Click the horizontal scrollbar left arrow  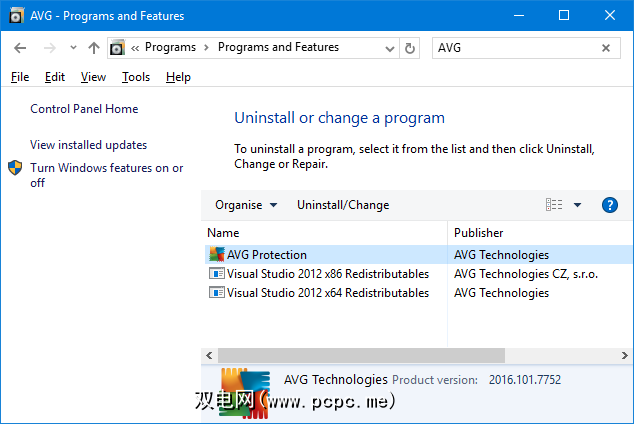click(x=209, y=356)
